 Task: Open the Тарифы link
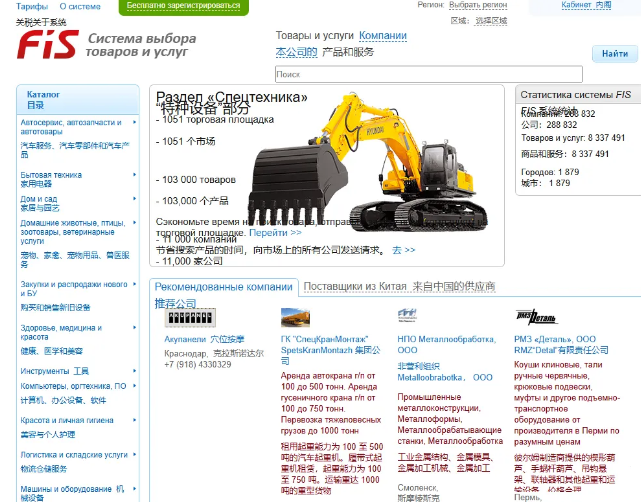(x=32, y=6)
